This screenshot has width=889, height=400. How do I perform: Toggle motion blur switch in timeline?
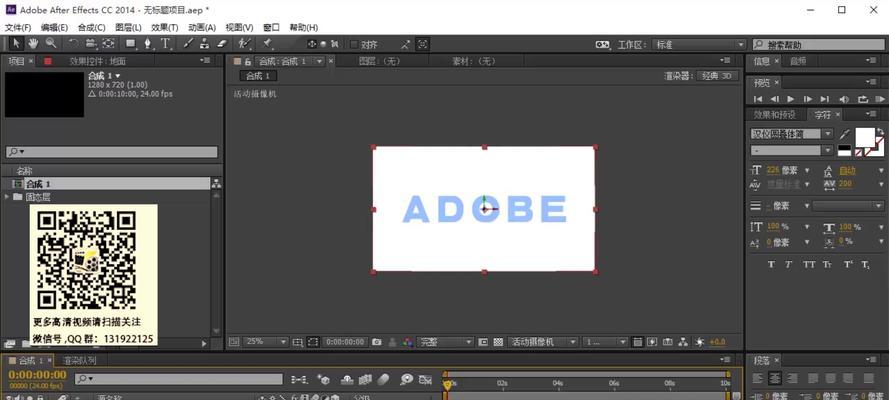(384, 379)
